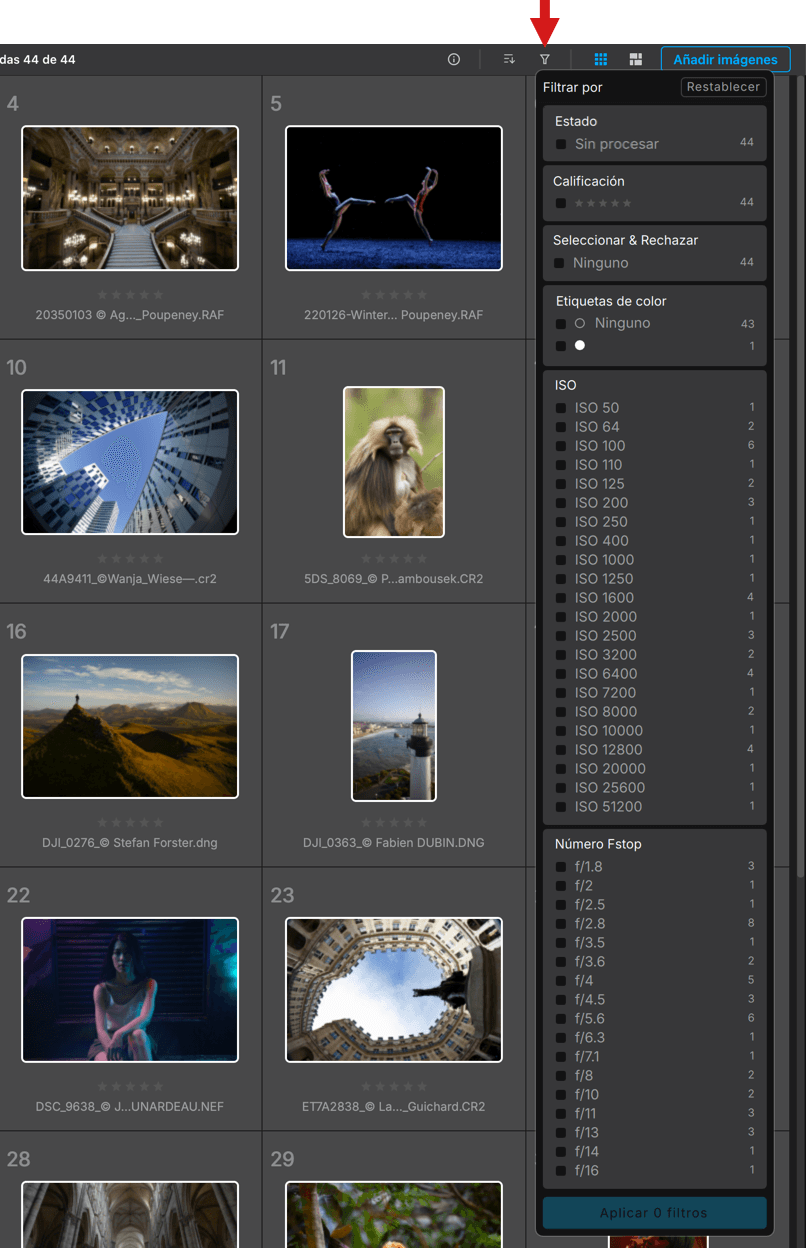Enable the ISO 64 filter
The height and width of the screenshot is (1248, 806).
click(x=561, y=427)
